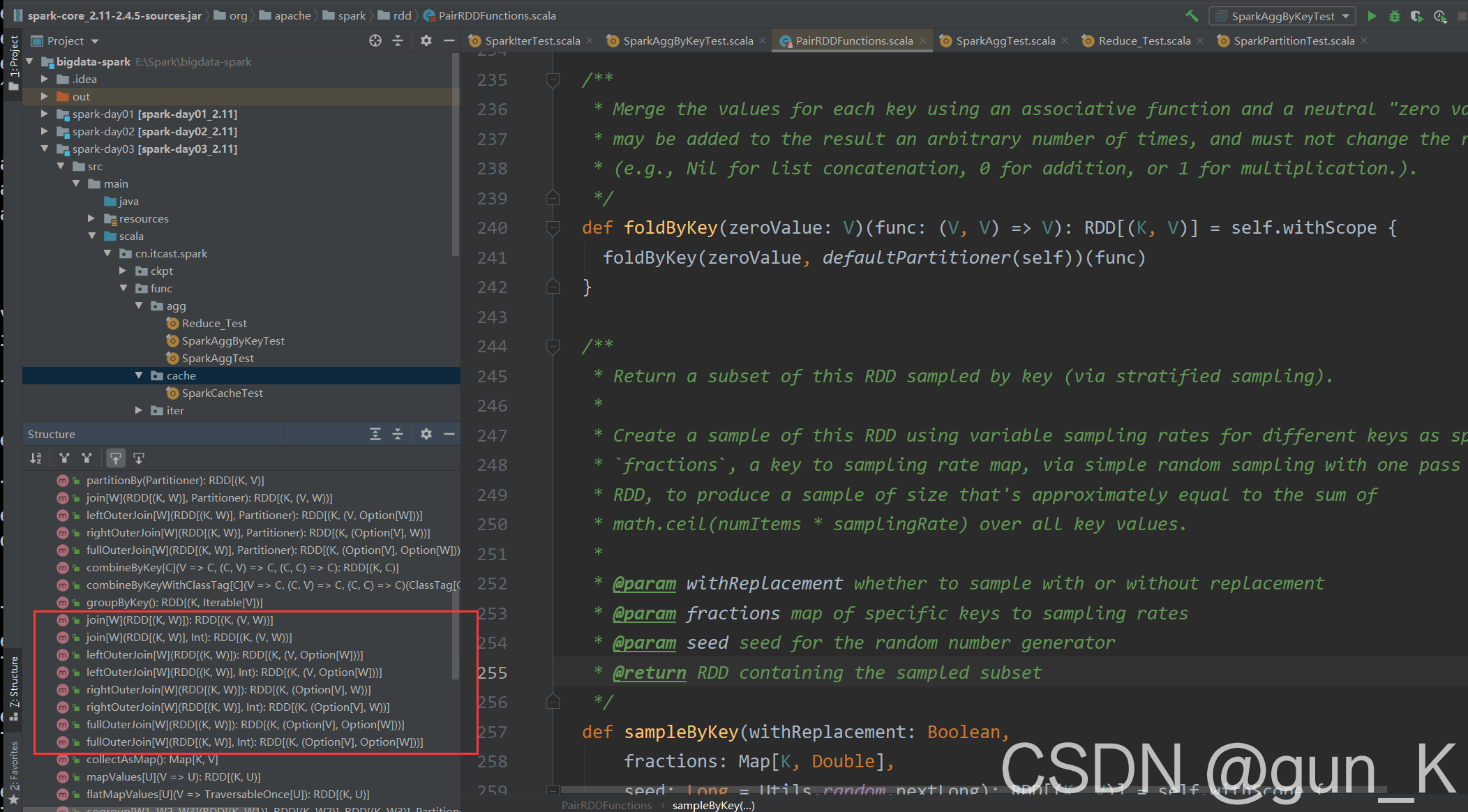Collapse all in the Structure panel

(398, 434)
